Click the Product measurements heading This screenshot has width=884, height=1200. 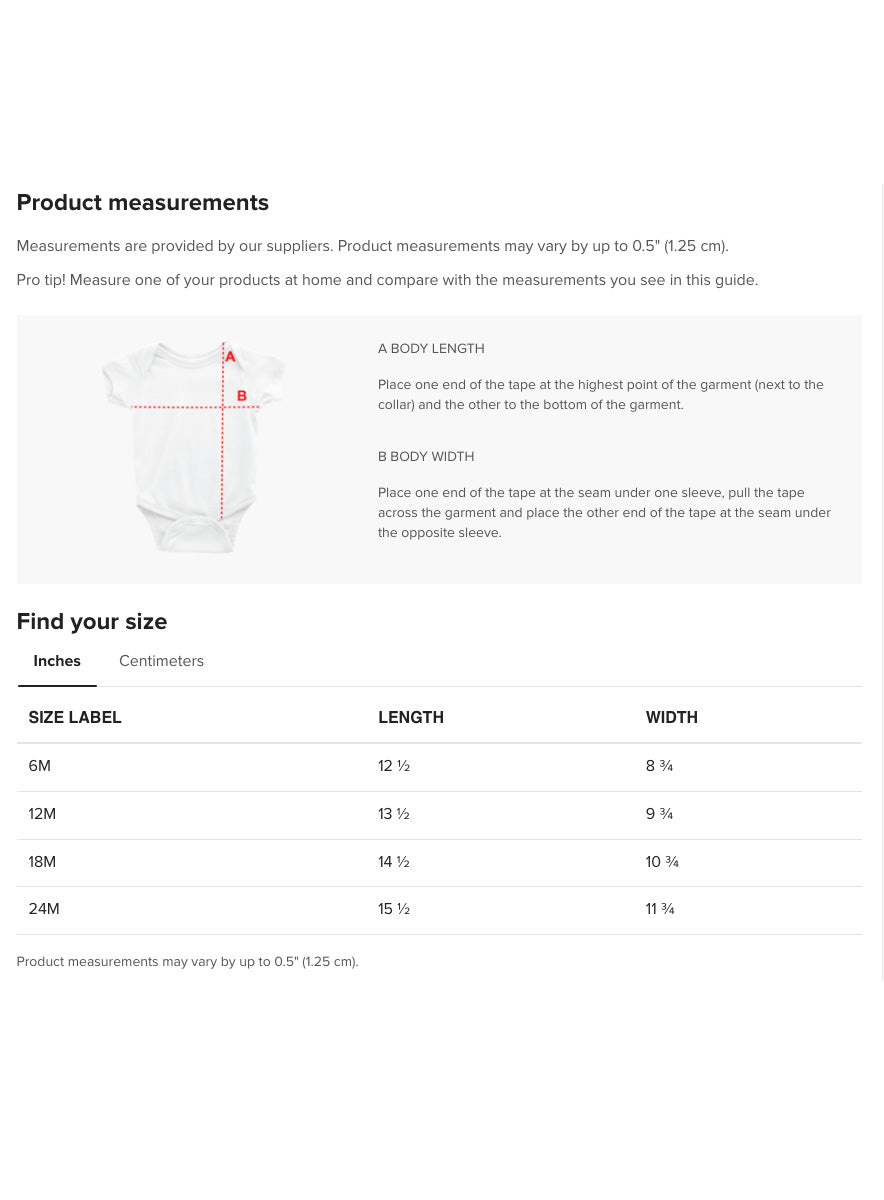pyautogui.click(x=143, y=202)
